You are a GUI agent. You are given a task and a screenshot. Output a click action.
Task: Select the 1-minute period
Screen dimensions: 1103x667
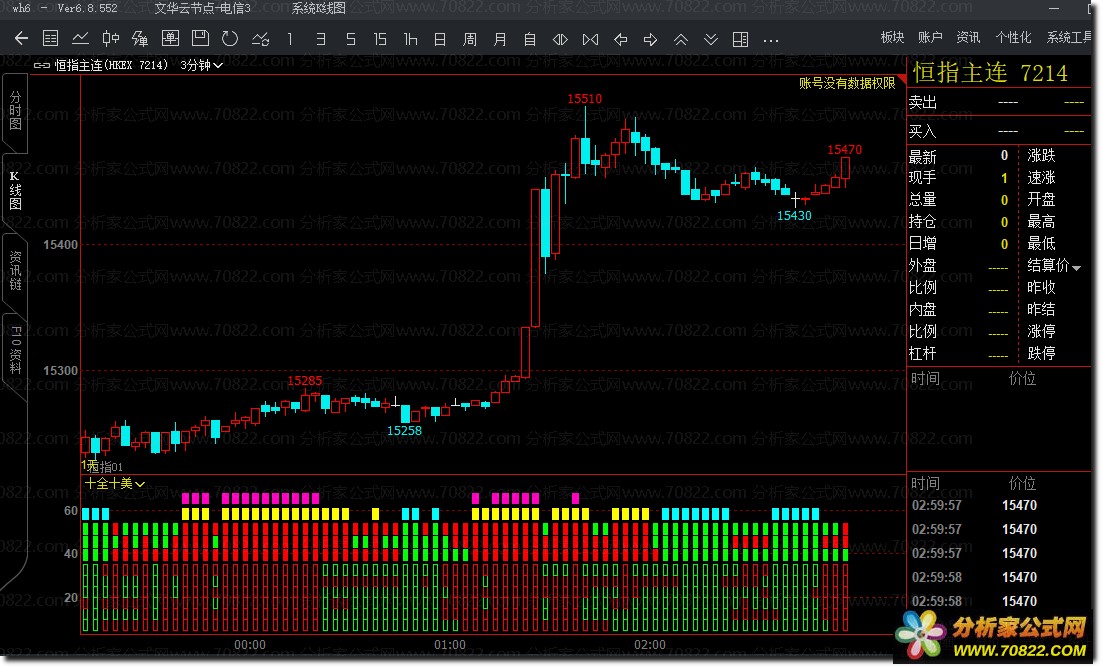pos(290,39)
